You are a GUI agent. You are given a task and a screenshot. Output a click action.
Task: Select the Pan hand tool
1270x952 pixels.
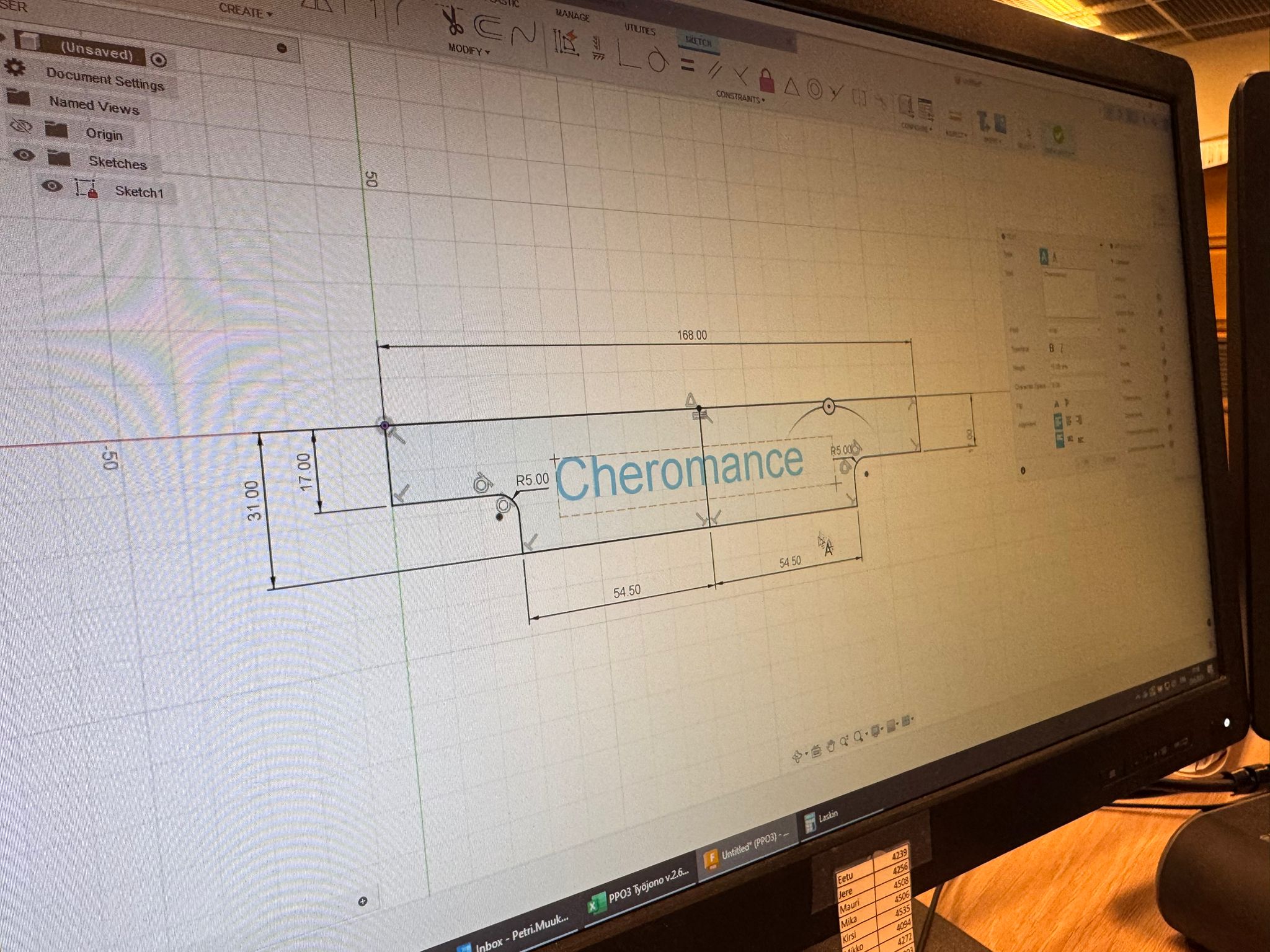830,746
